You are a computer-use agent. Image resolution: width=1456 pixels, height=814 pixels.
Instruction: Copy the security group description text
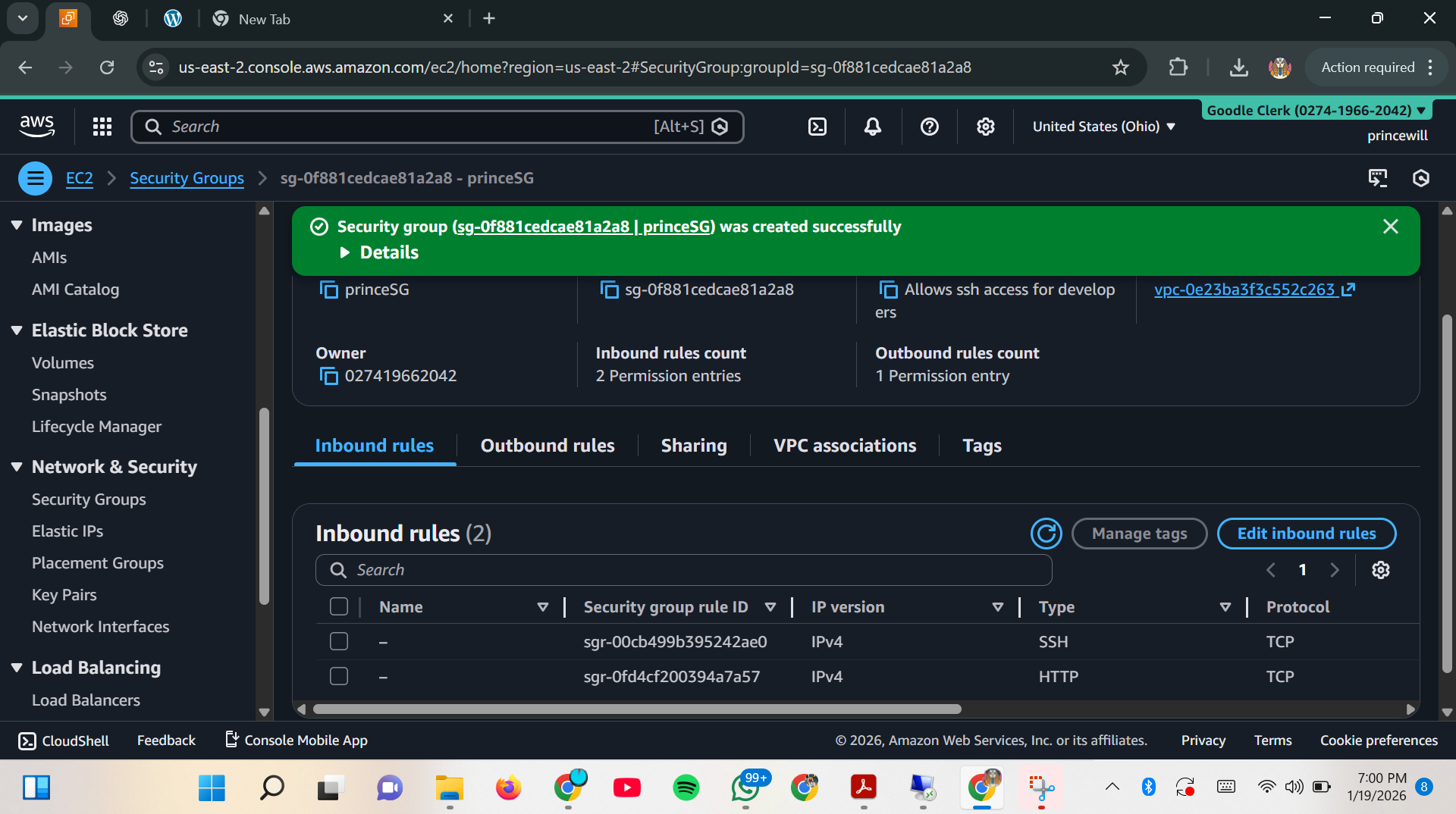tap(888, 290)
